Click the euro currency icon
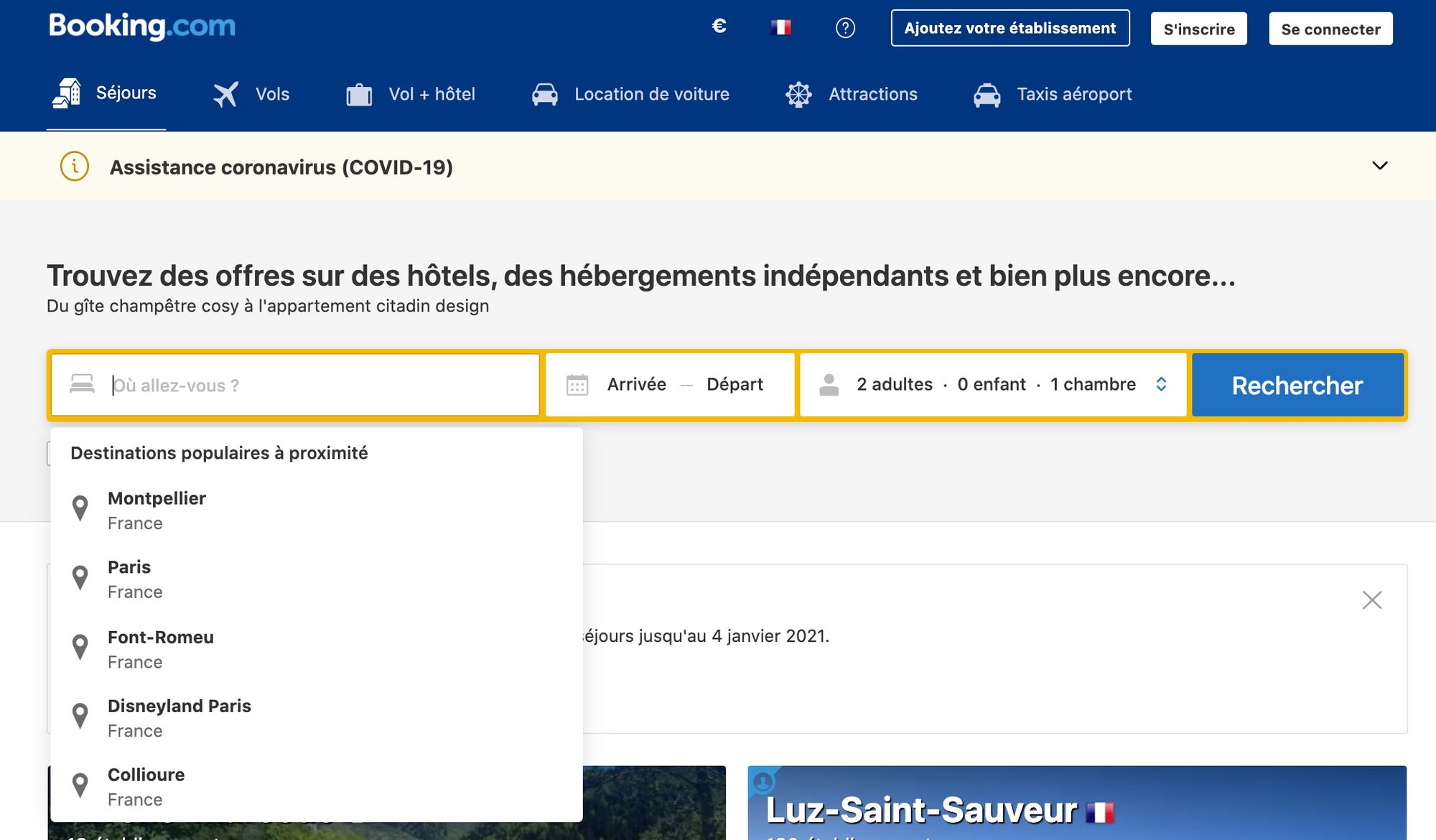This screenshot has height=840, width=1436. pyautogui.click(x=719, y=27)
